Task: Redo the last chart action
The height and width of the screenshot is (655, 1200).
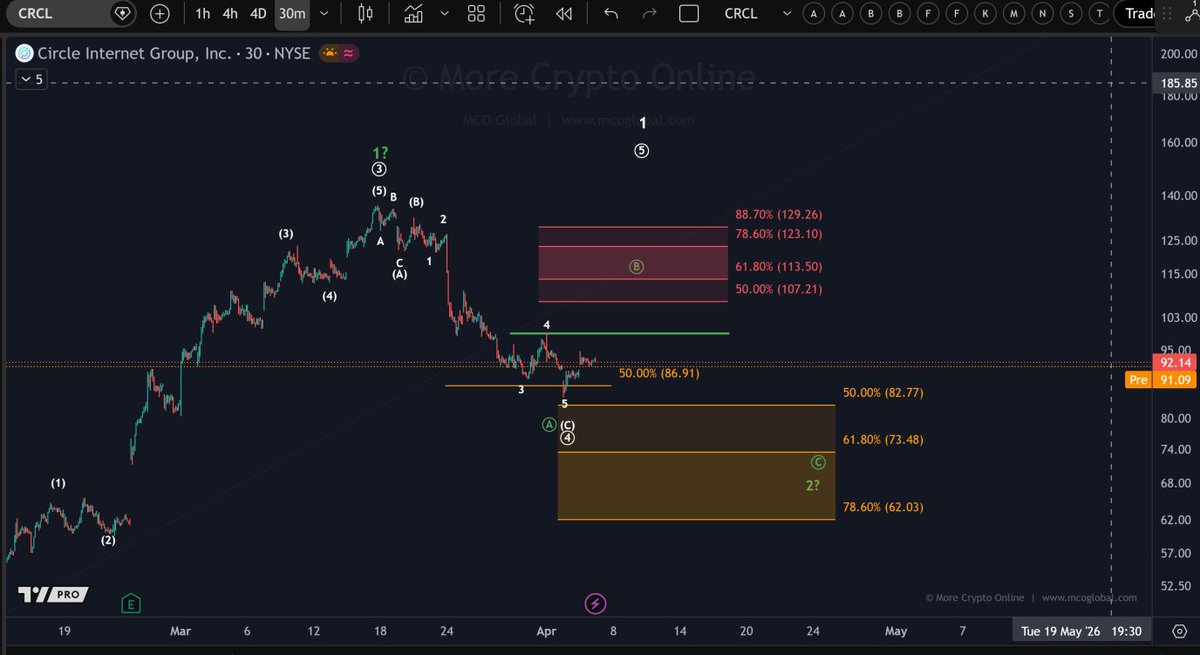Action: tap(649, 14)
